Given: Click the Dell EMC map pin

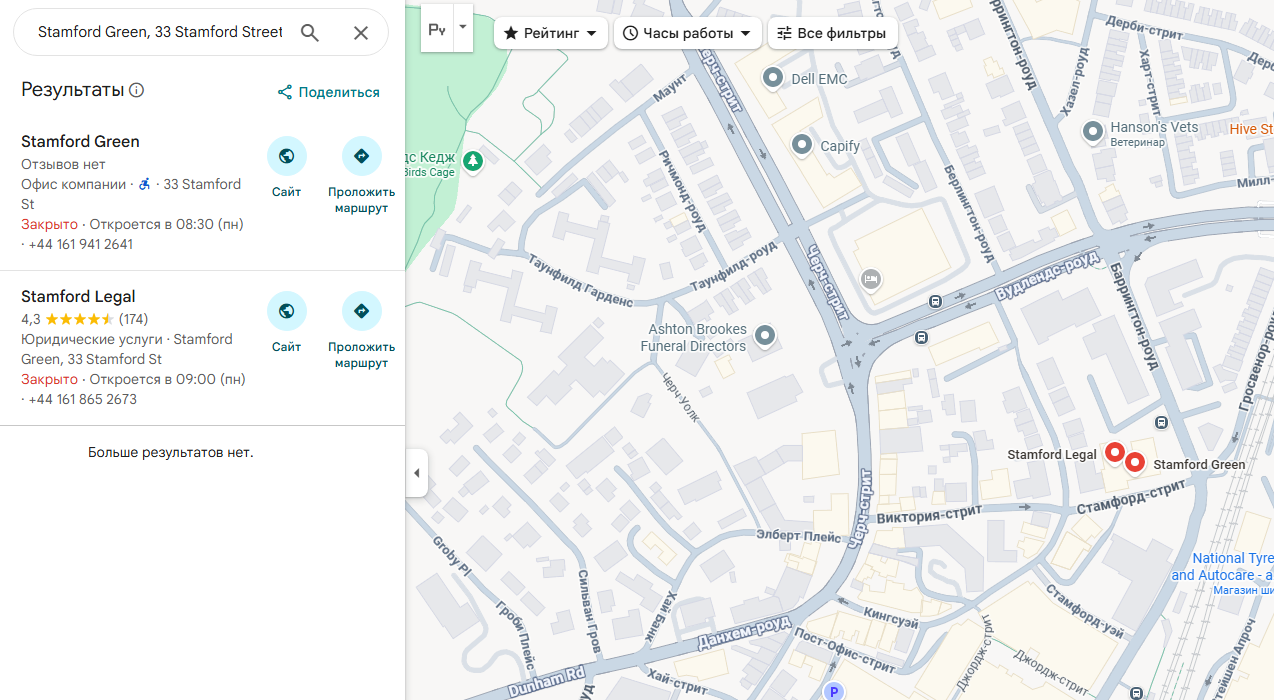Looking at the screenshot, I should 773,77.
